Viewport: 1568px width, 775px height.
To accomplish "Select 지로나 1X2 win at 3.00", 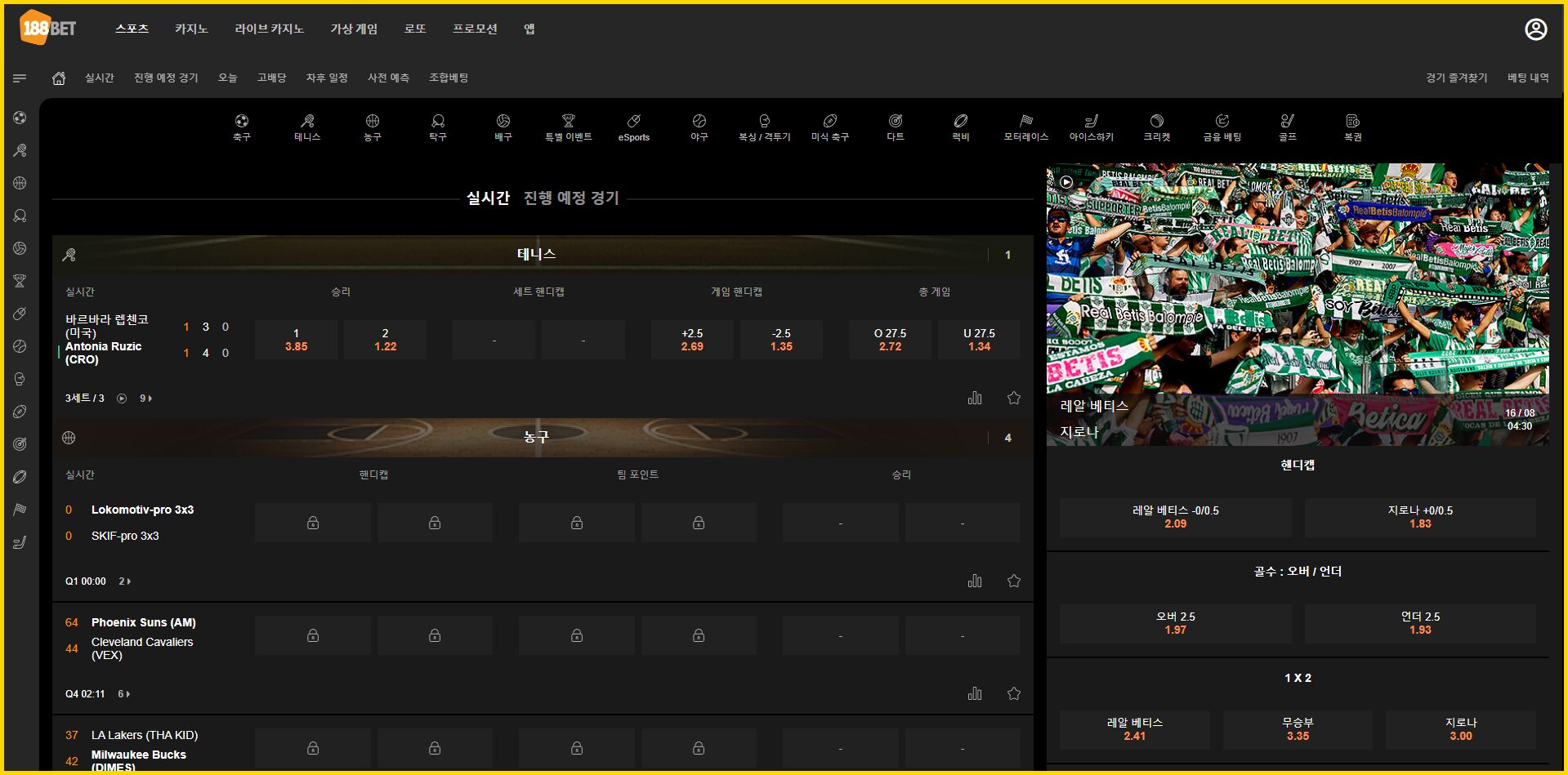I will 1460,729.
